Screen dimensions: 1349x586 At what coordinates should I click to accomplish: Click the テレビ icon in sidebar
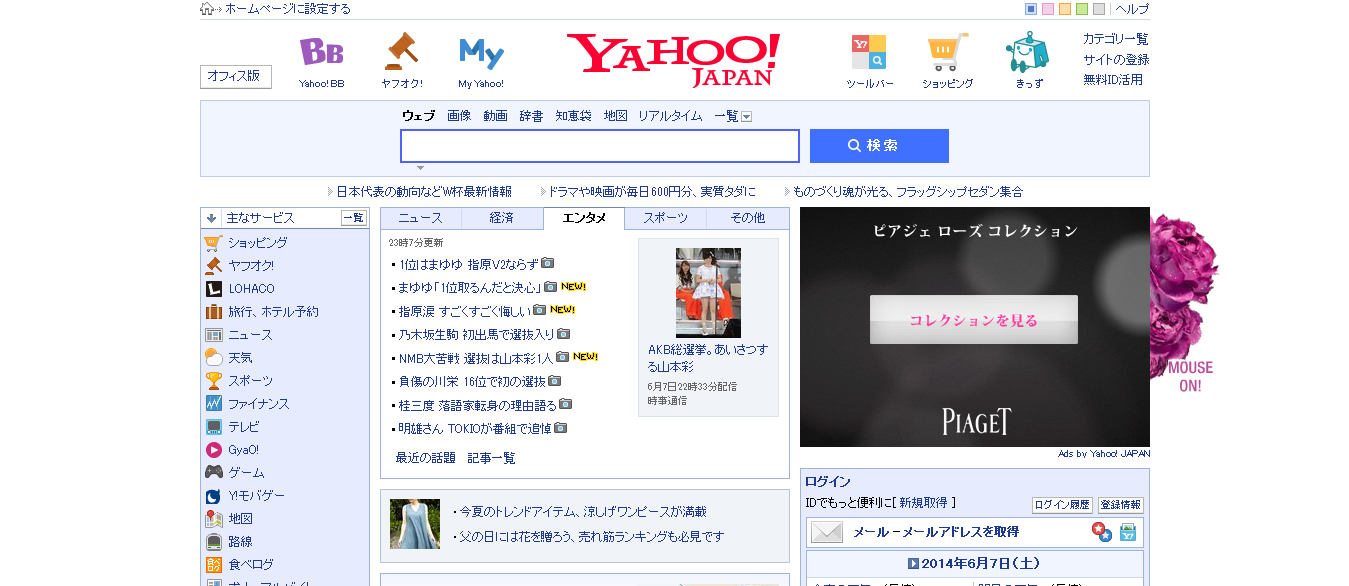[213, 427]
